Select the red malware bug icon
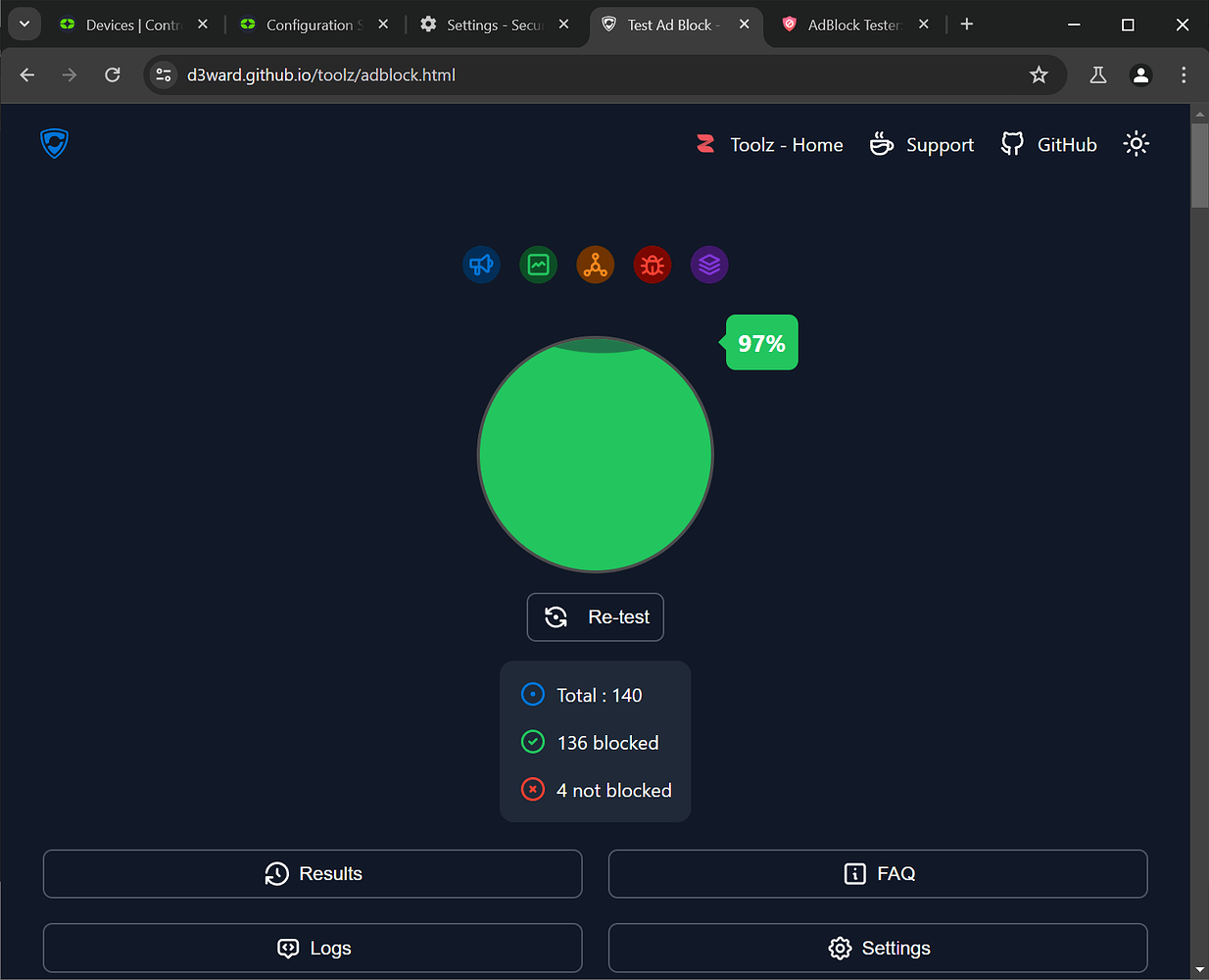The image size is (1209, 980). [x=653, y=265]
